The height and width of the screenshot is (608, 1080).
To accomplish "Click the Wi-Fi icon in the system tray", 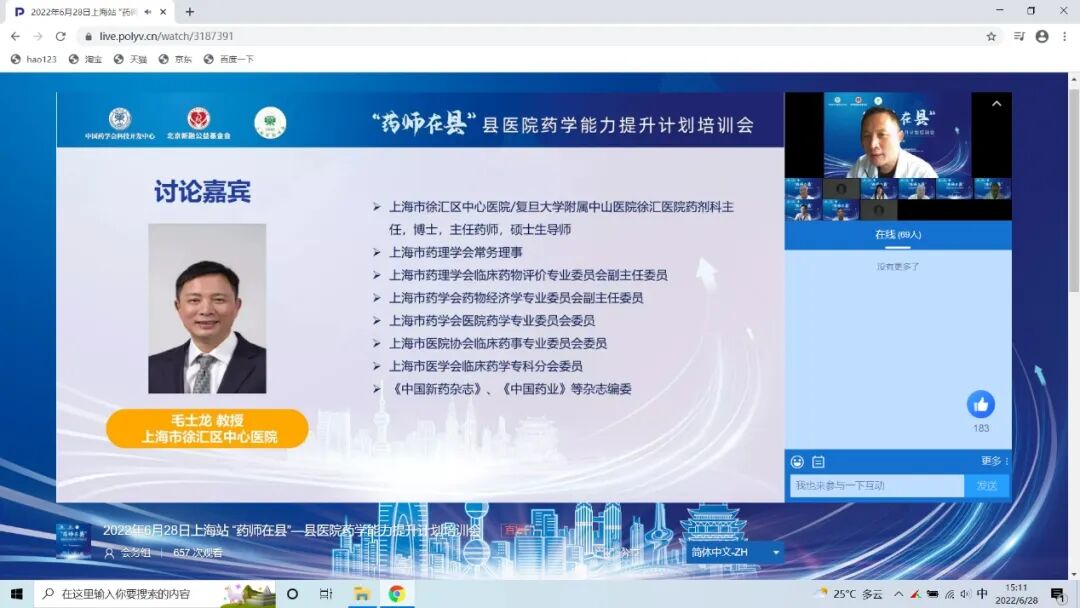I will click(x=951, y=592).
